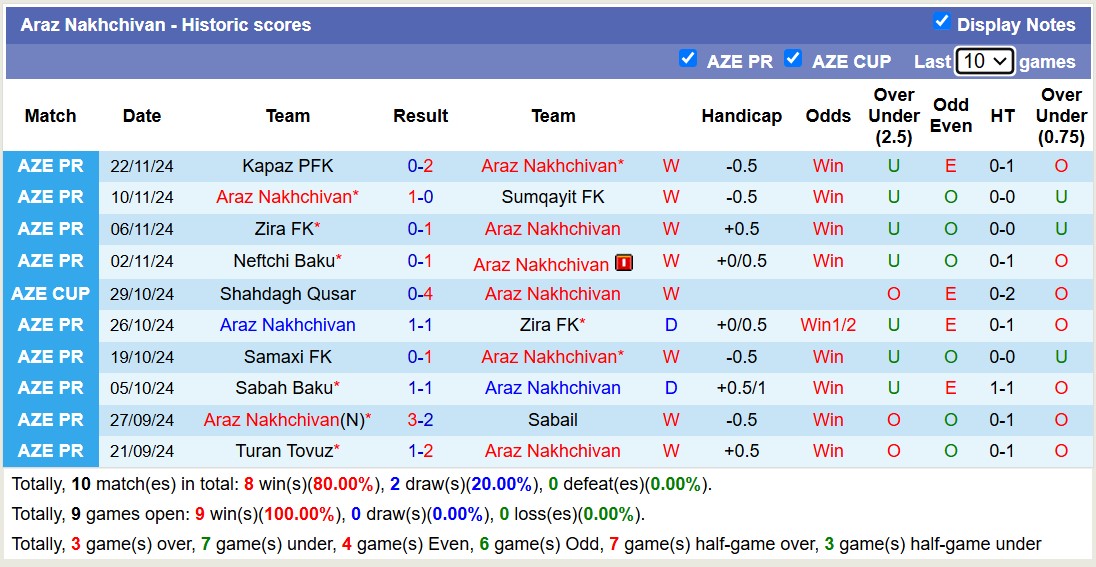The height and width of the screenshot is (567, 1096).
Task: Click the red card icon beside Araz Nakhchivan
Action: click(x=624, y=263)
